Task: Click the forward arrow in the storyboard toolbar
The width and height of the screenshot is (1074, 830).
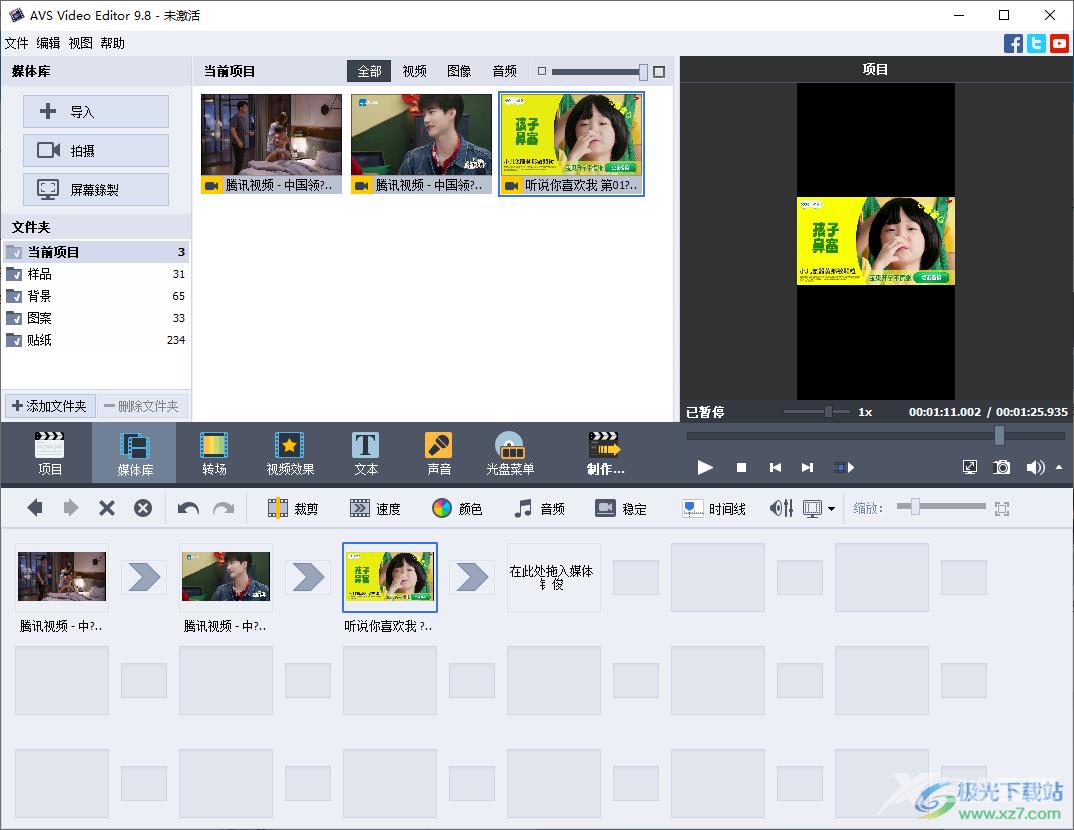Action: click(x=71, y=508)
